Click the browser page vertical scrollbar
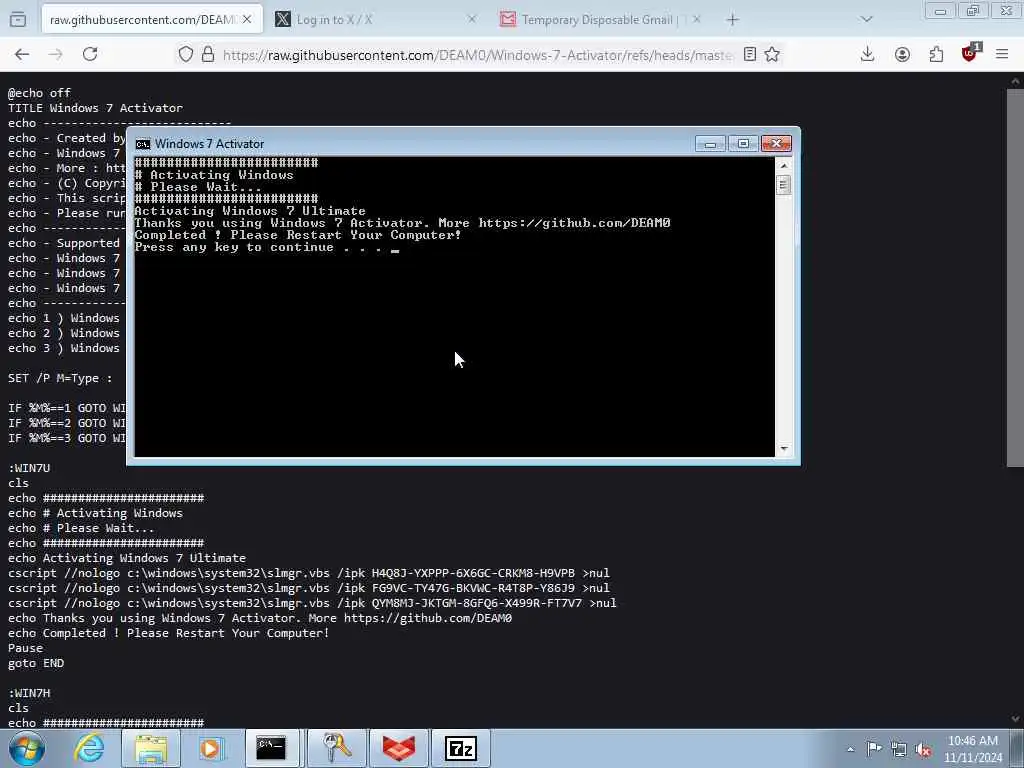This screenshot has width=1024, height=768. 1015,278
